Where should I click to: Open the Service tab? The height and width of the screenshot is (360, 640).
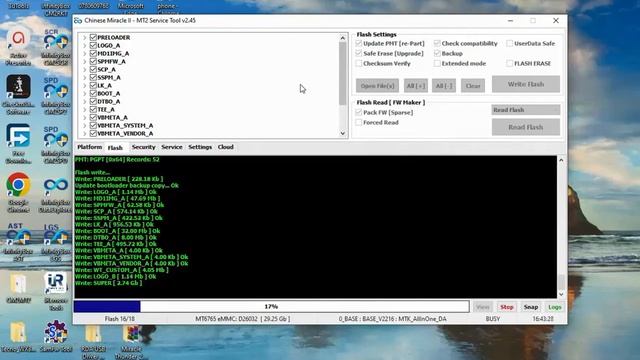(x=171, y=147)
